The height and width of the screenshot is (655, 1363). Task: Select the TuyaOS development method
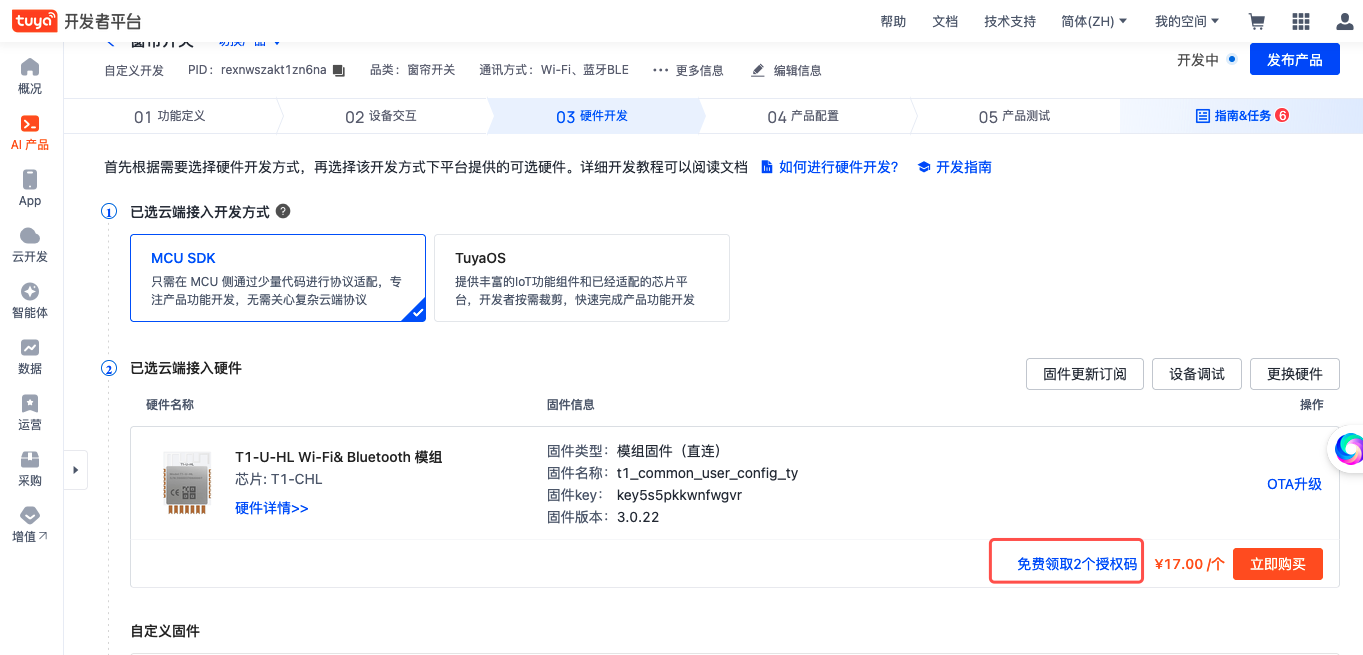582,278
